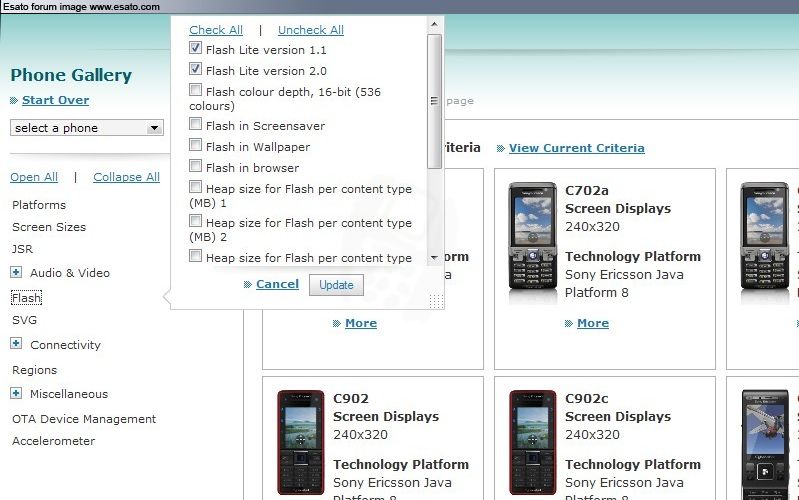This screenshot has height=500, width=799.
Task: Click the scroll up arrow in popup
Action: (x=434, y=24)
